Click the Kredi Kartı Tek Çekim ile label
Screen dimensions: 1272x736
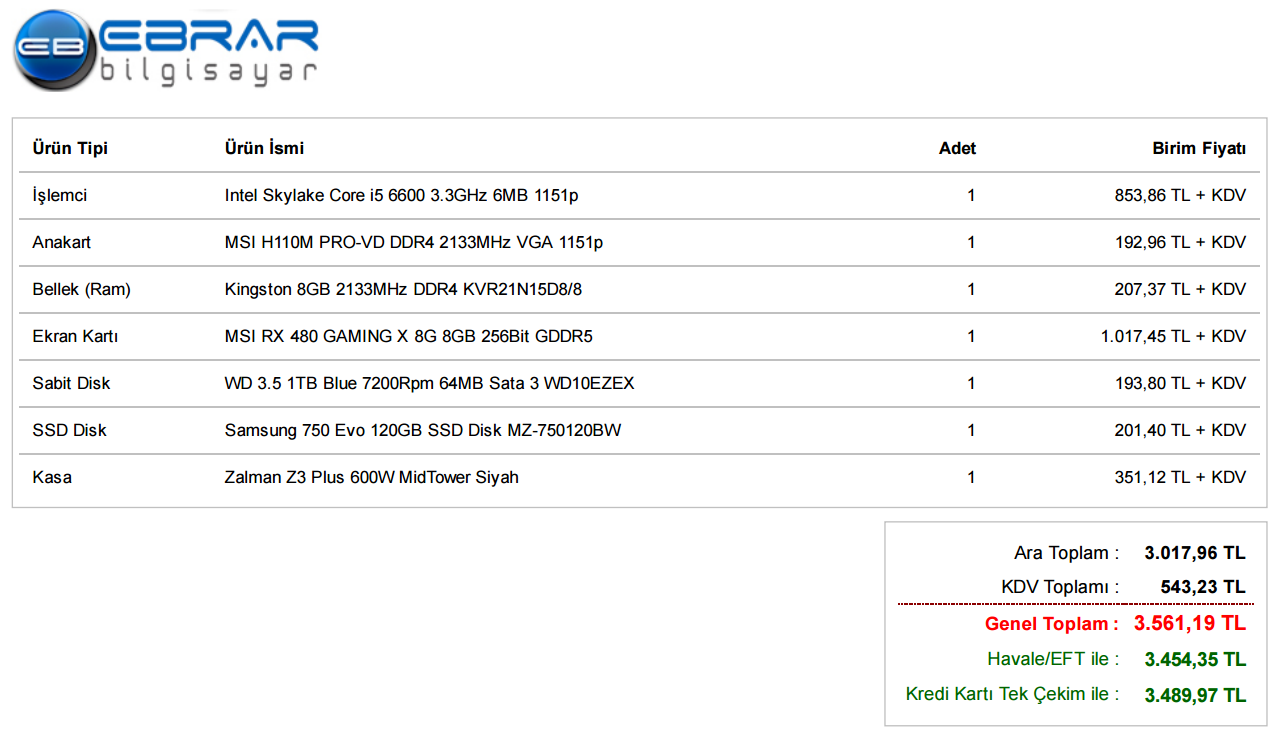pyautogui.click(x=1013, y=694)
